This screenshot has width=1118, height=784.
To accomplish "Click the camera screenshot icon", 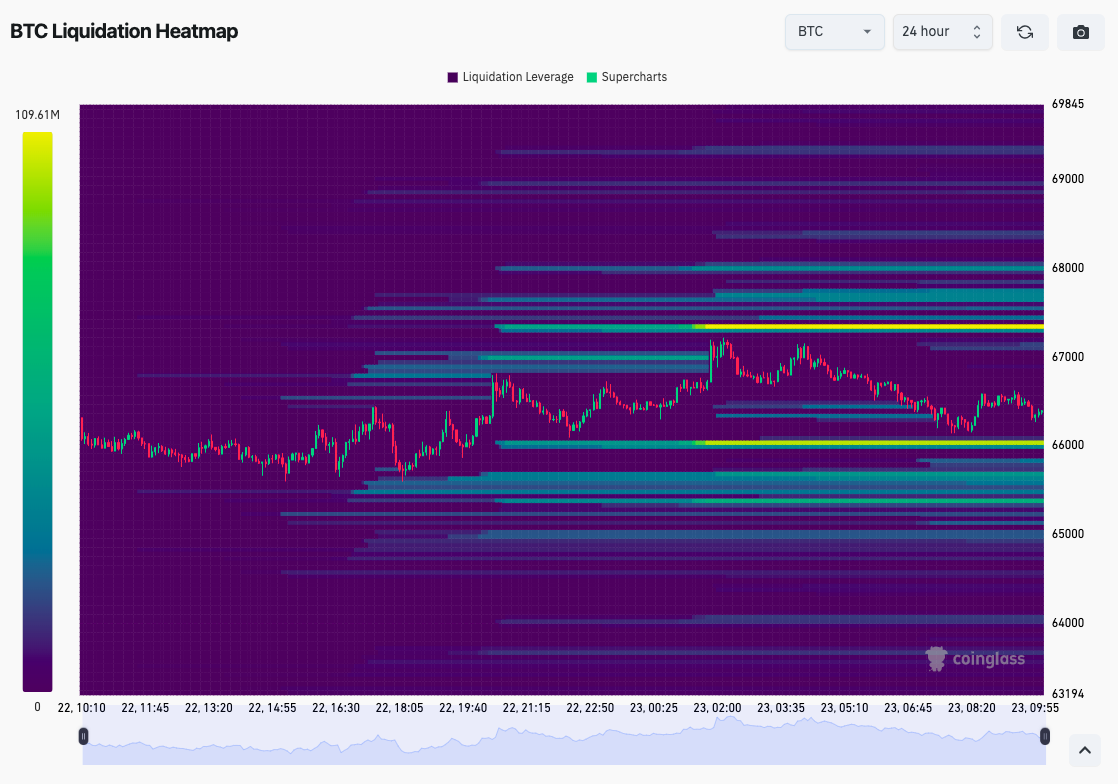I will tap(1080, 31).
